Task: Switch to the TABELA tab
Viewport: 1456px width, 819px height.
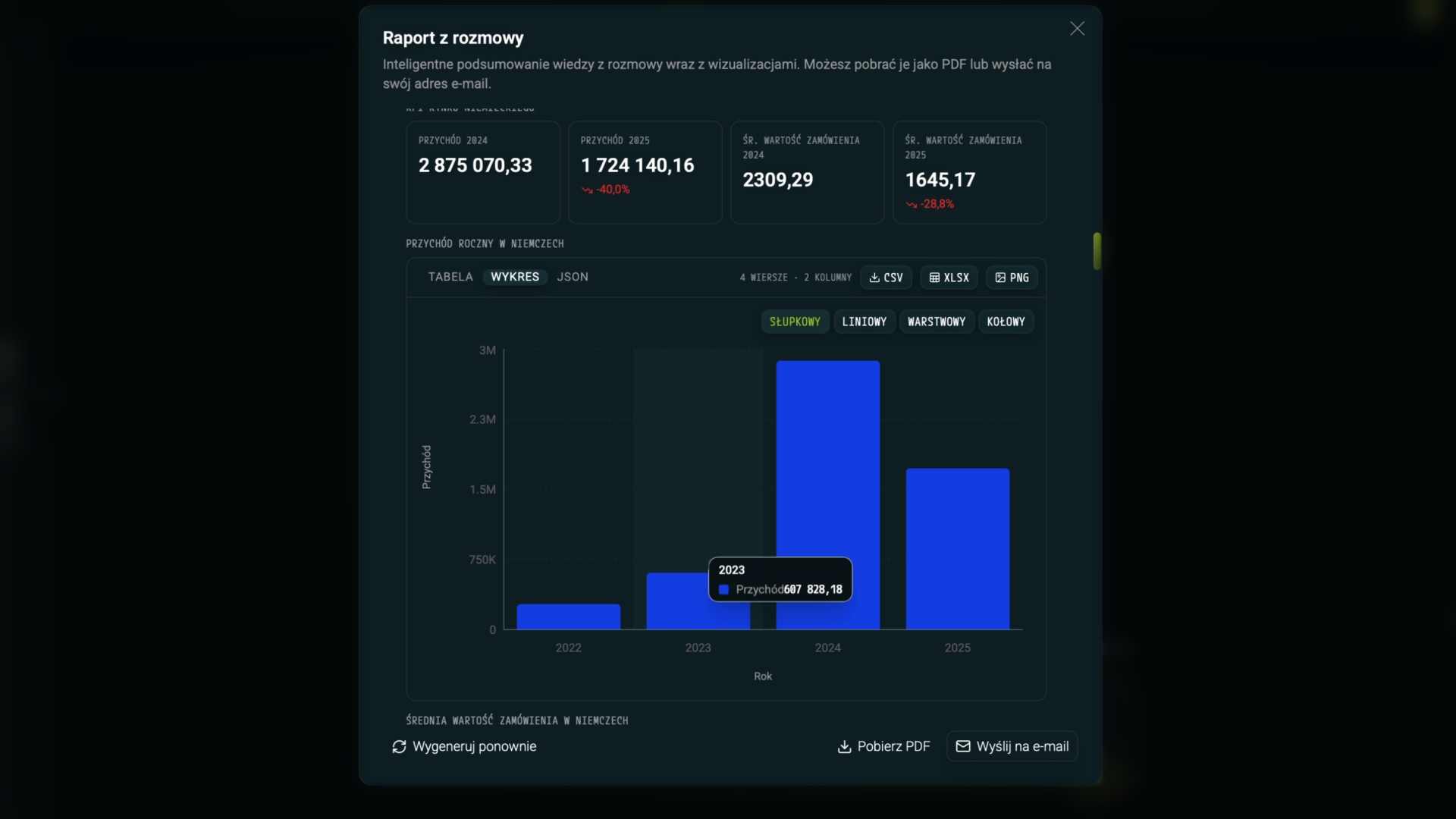Action: coord(450,277)
